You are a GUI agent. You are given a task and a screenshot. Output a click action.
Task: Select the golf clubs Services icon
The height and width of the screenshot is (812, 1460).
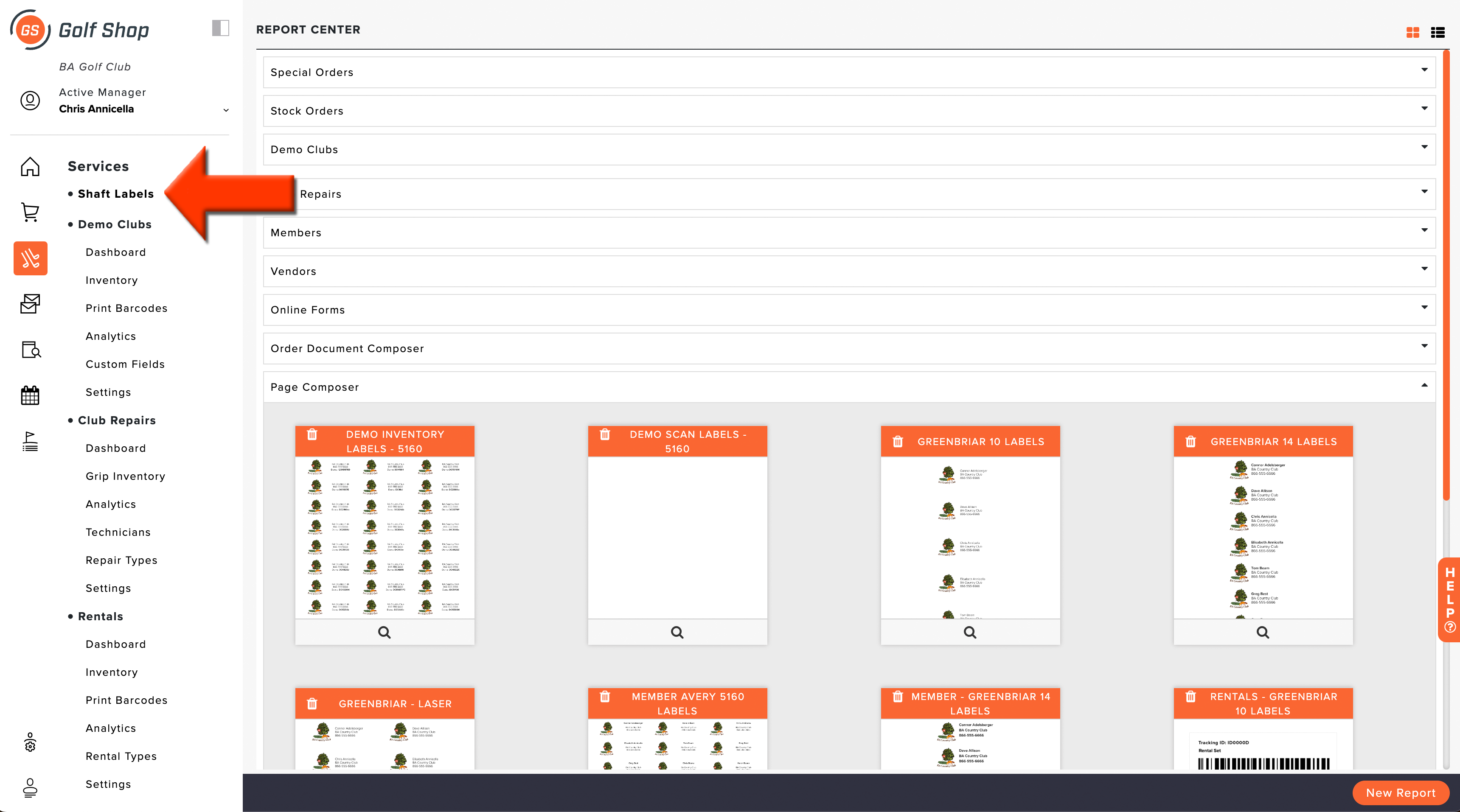tap(30, 258)
